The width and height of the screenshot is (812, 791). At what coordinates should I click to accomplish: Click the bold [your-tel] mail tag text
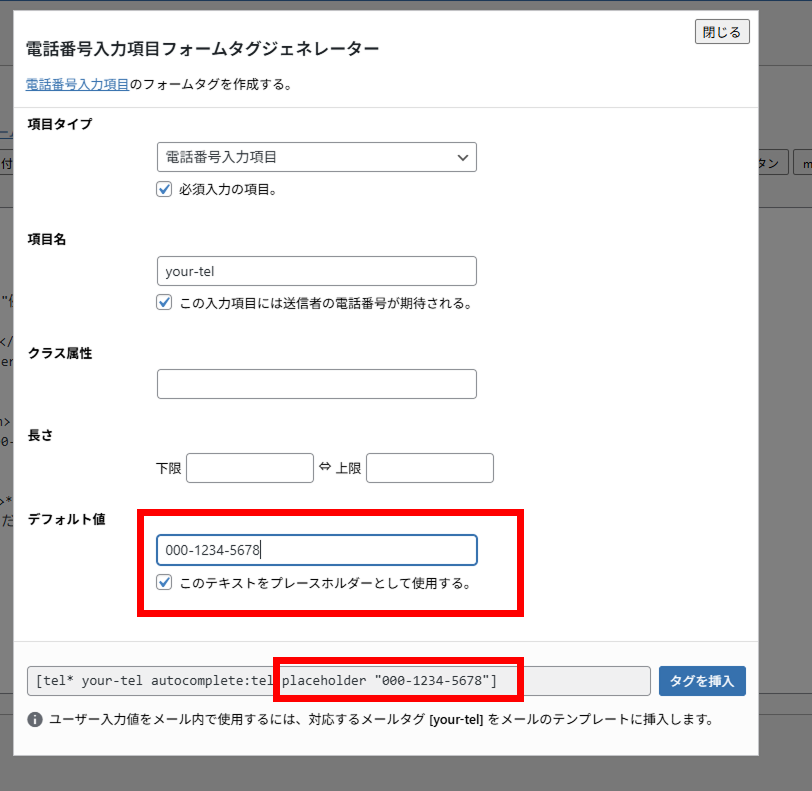(455, 719)
